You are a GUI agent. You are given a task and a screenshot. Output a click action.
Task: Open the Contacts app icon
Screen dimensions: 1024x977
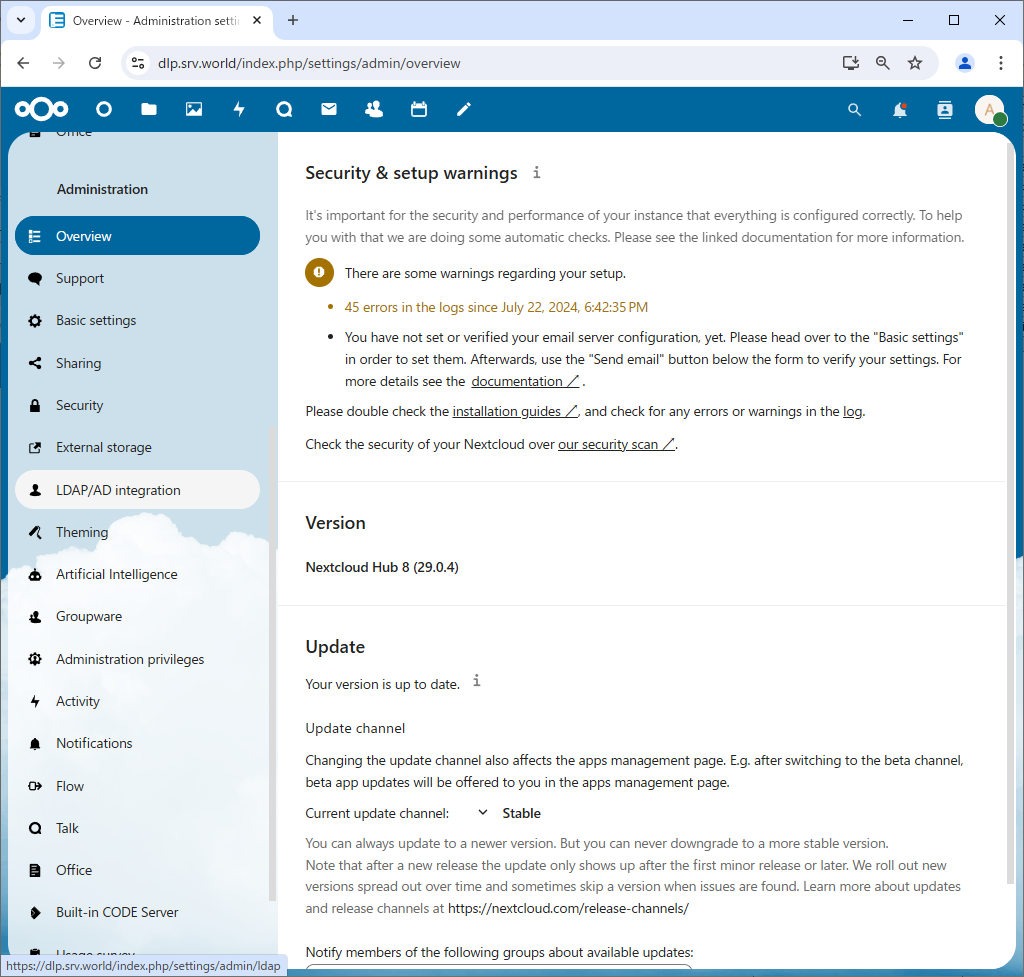click(374, 109)
